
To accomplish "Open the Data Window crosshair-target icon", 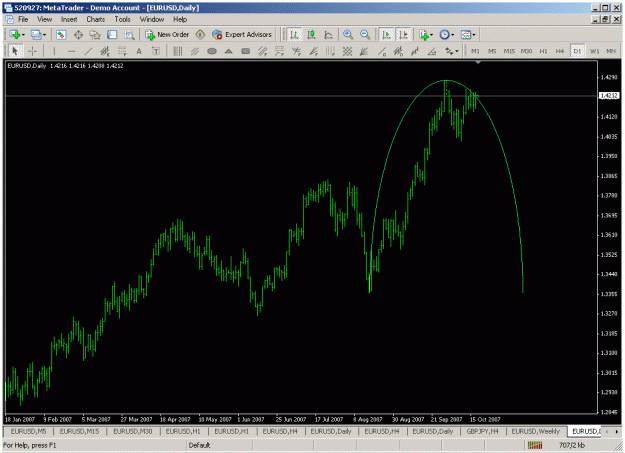I will point(78,35).
